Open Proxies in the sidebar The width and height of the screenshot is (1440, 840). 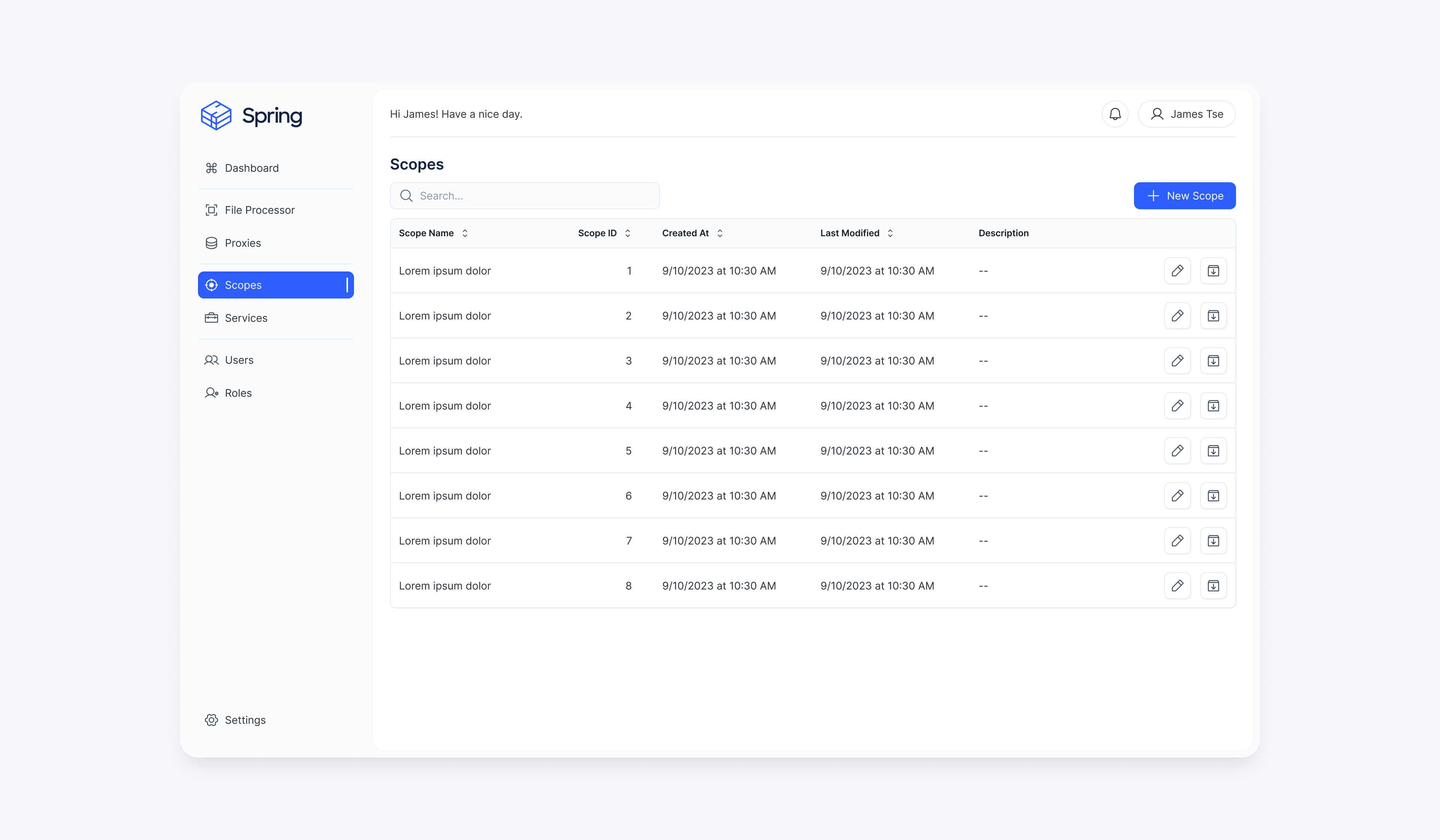(x=242, y=243)
